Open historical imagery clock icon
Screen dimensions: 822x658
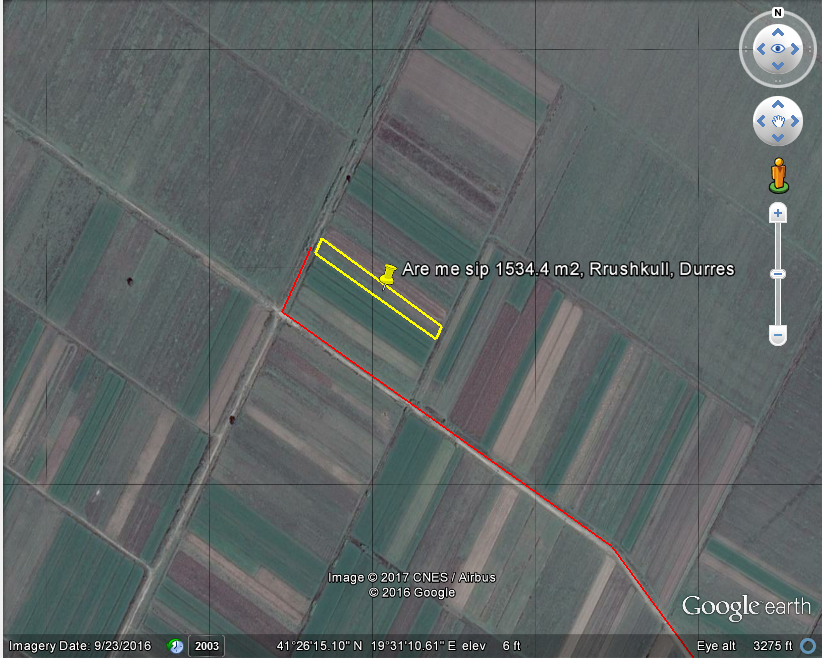(176, 646)
